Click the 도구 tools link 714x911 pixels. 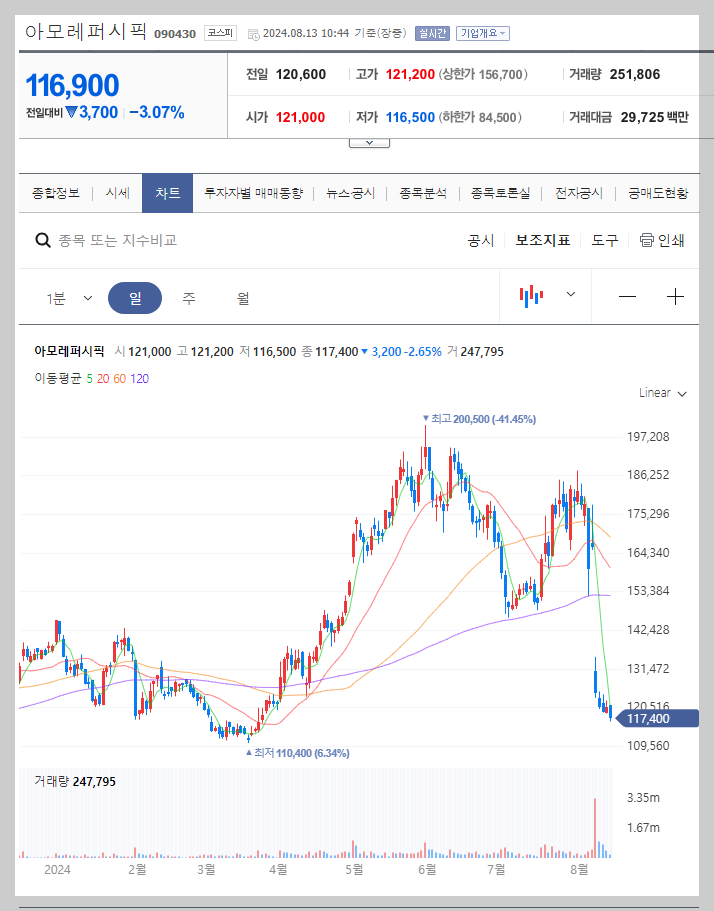pyautogui.click(x=603, y=240)
